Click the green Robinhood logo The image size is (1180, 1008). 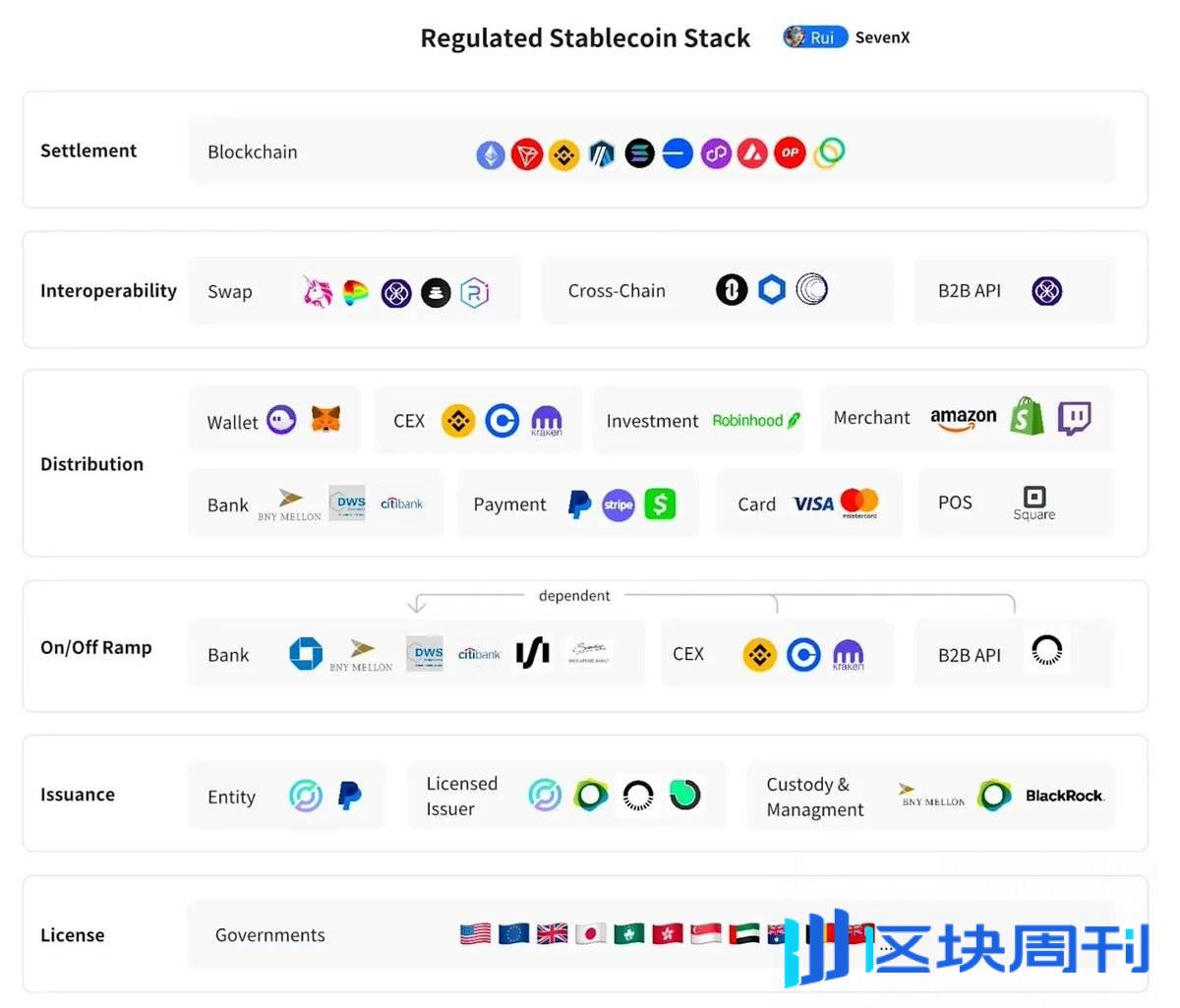pos(756,420)
